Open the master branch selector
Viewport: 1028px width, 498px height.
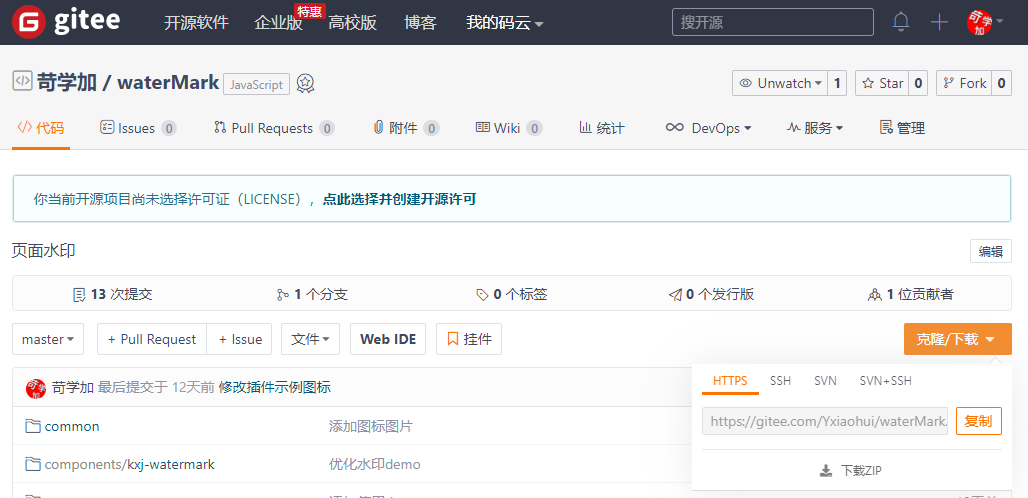click(48, 339)
